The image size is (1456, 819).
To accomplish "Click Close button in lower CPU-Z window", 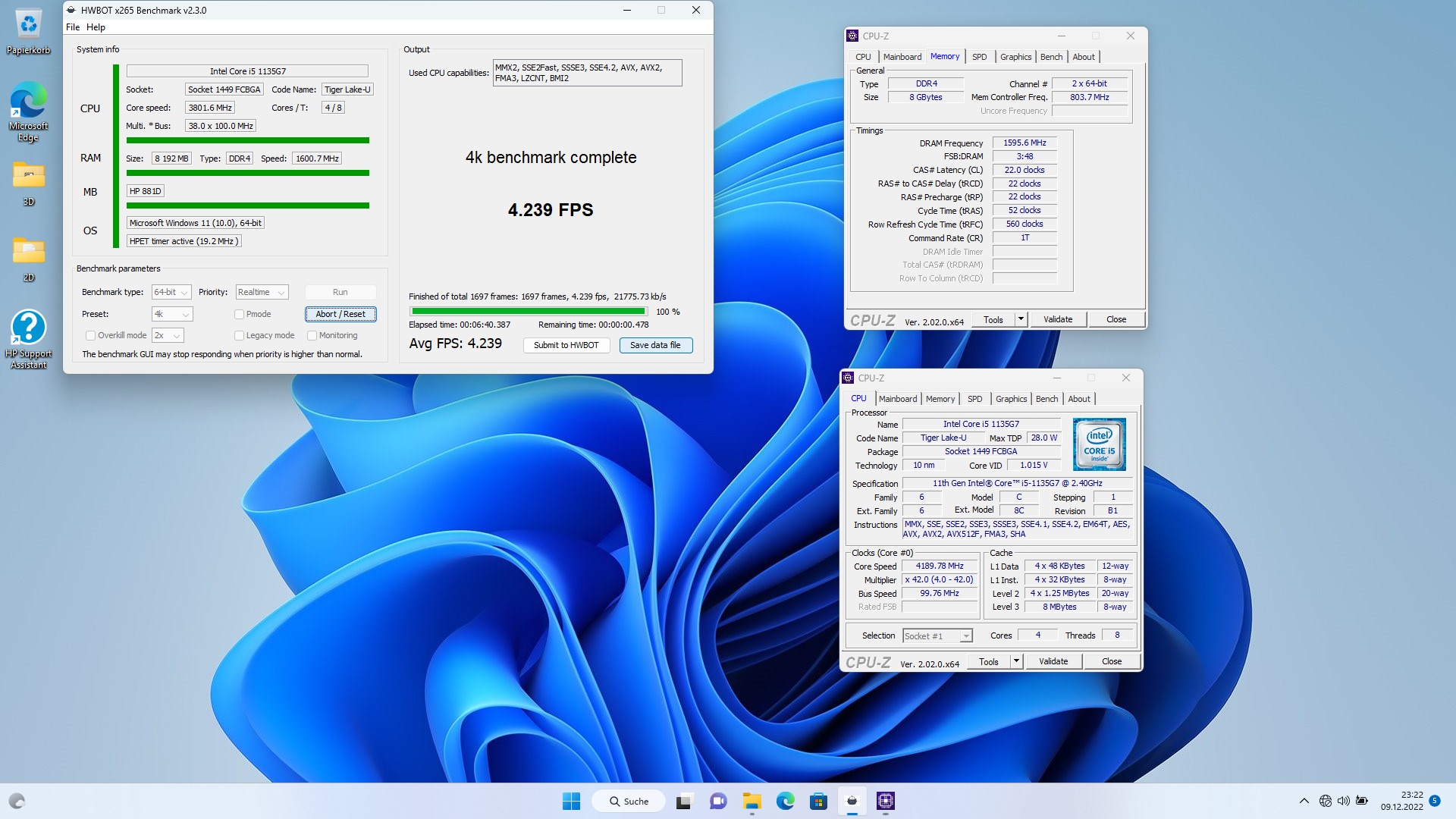I will click(1112, 661).
